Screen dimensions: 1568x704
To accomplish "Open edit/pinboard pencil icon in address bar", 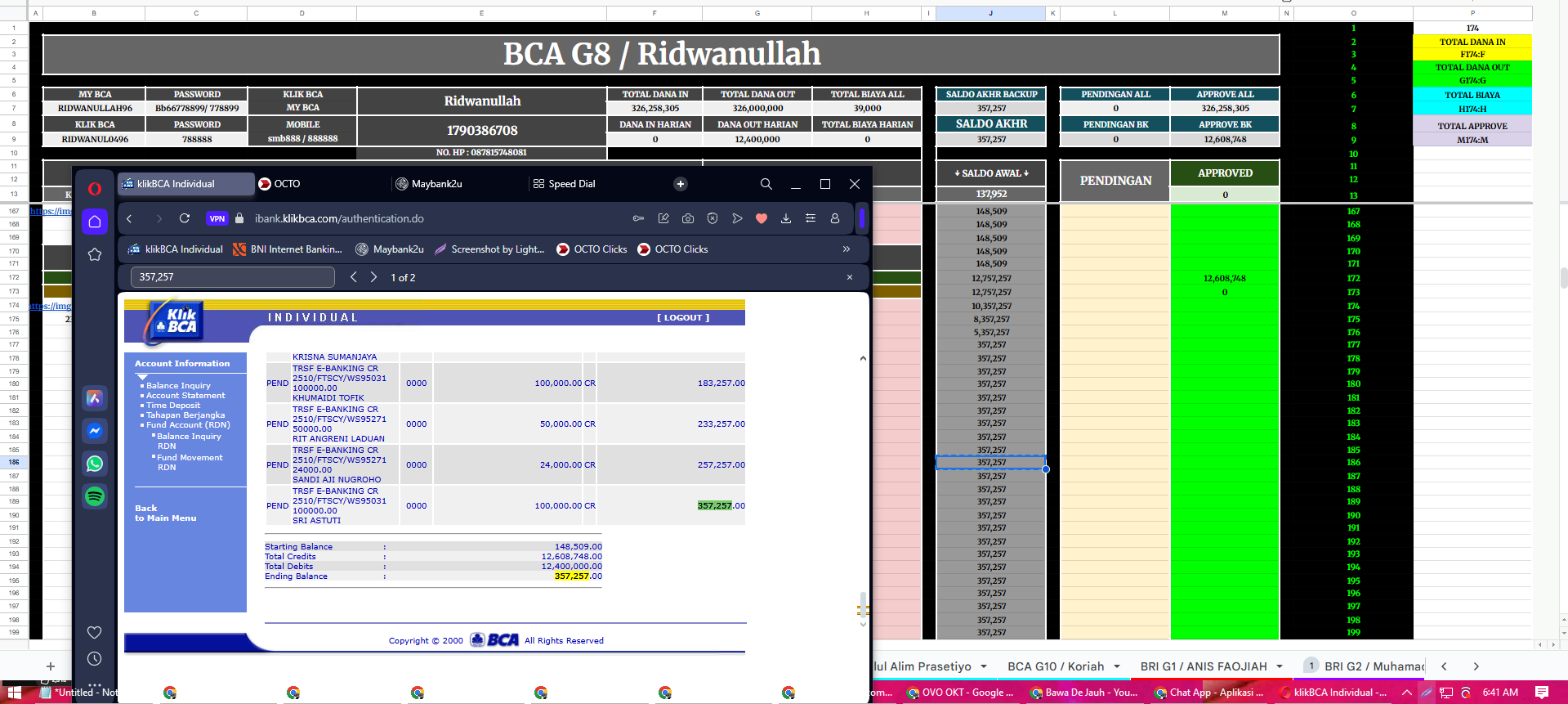I will (x=663, y=218).
